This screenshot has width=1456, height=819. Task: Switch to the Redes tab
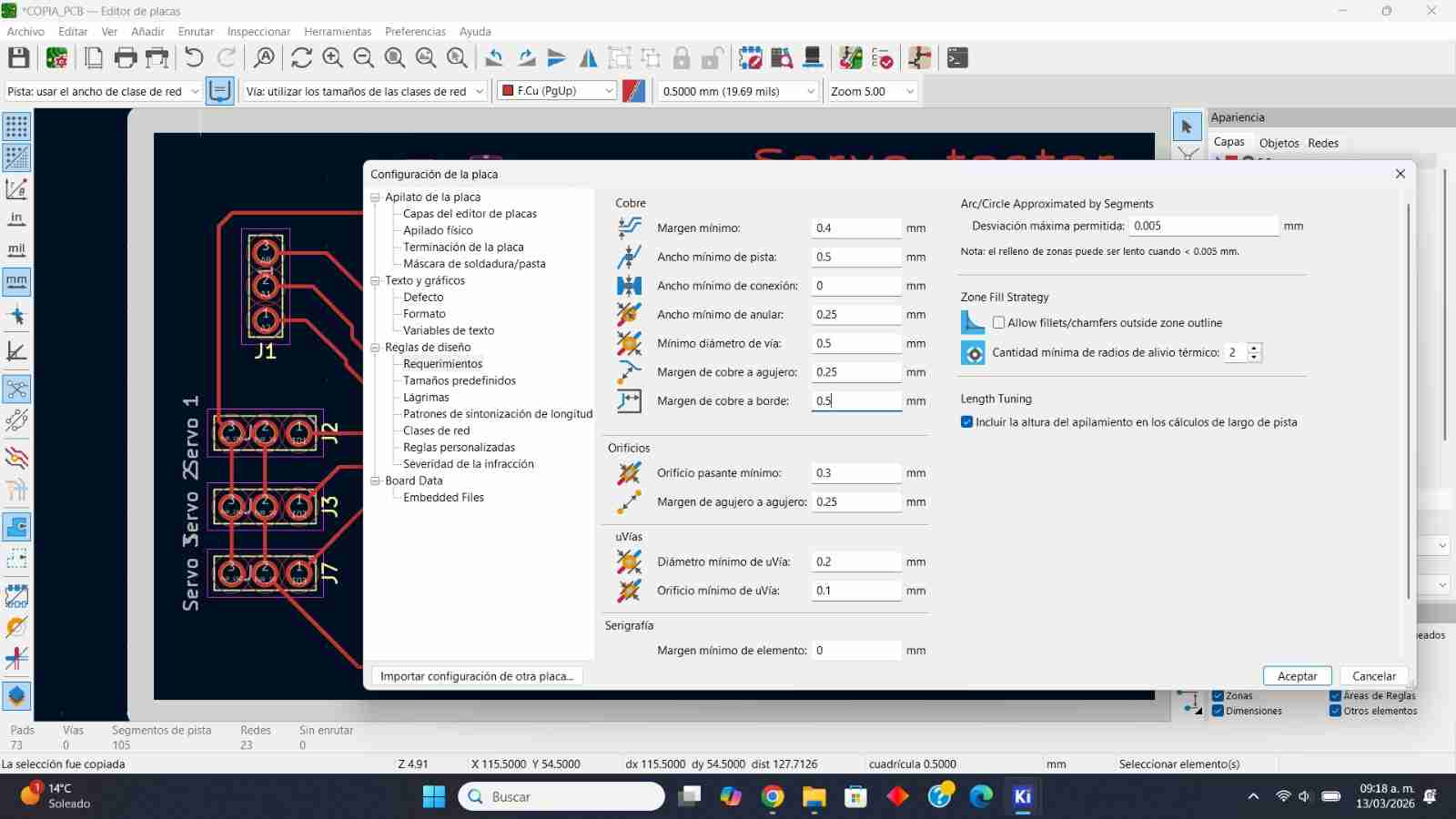click(x=1323, y=143)
